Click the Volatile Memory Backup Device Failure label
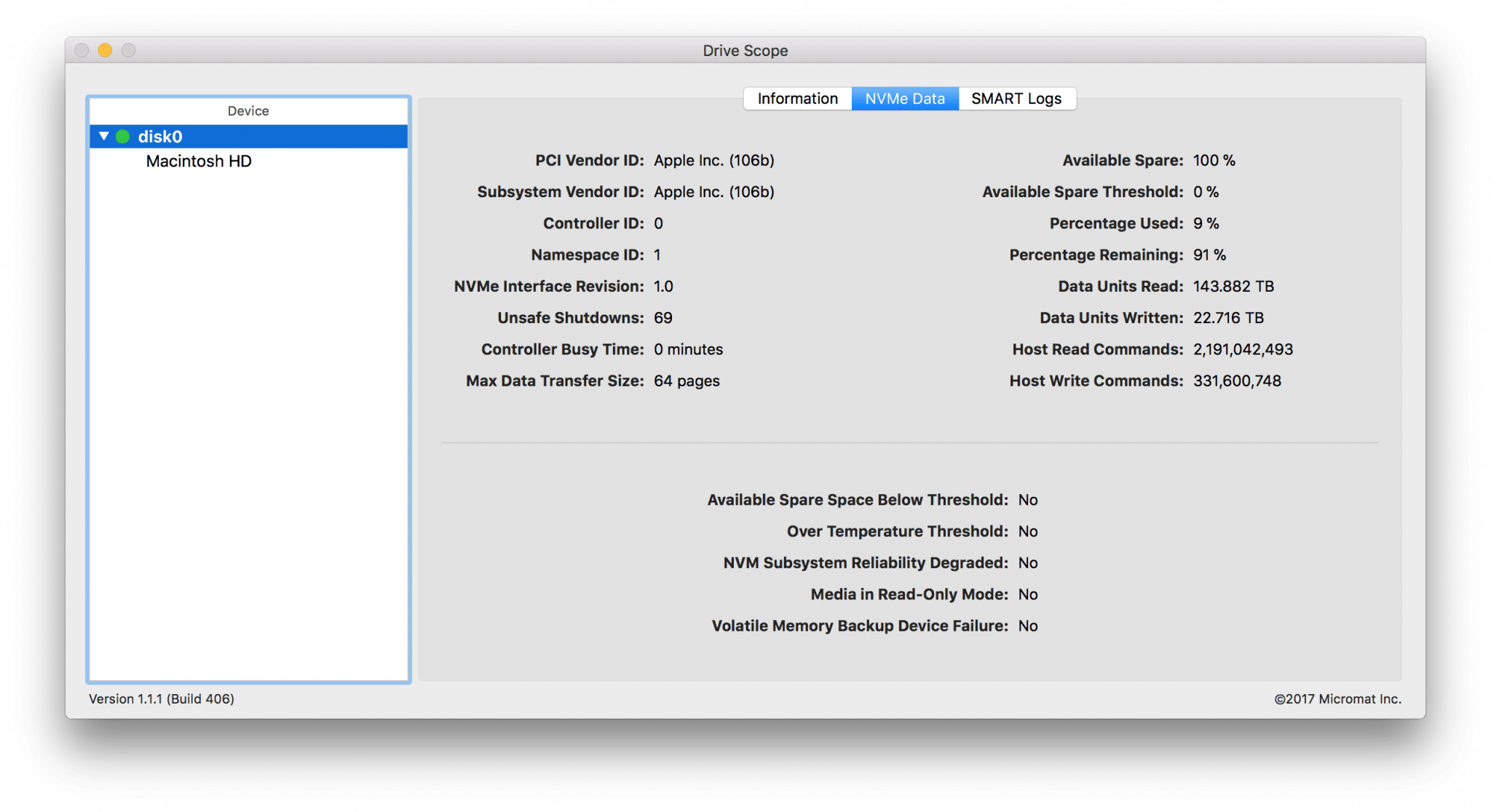This screenshot has width=1491, height=812. [x=860, y=626]
